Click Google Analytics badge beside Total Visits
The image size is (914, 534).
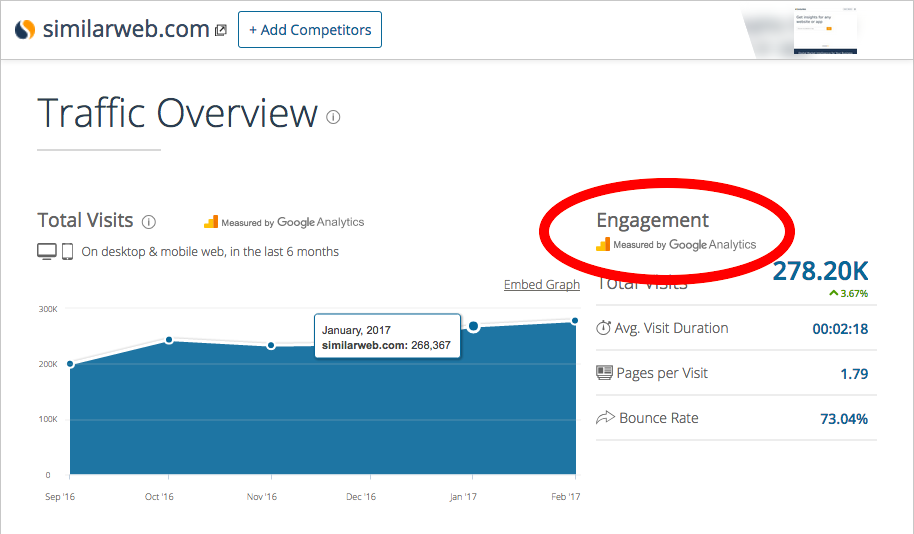click(284, 222)
